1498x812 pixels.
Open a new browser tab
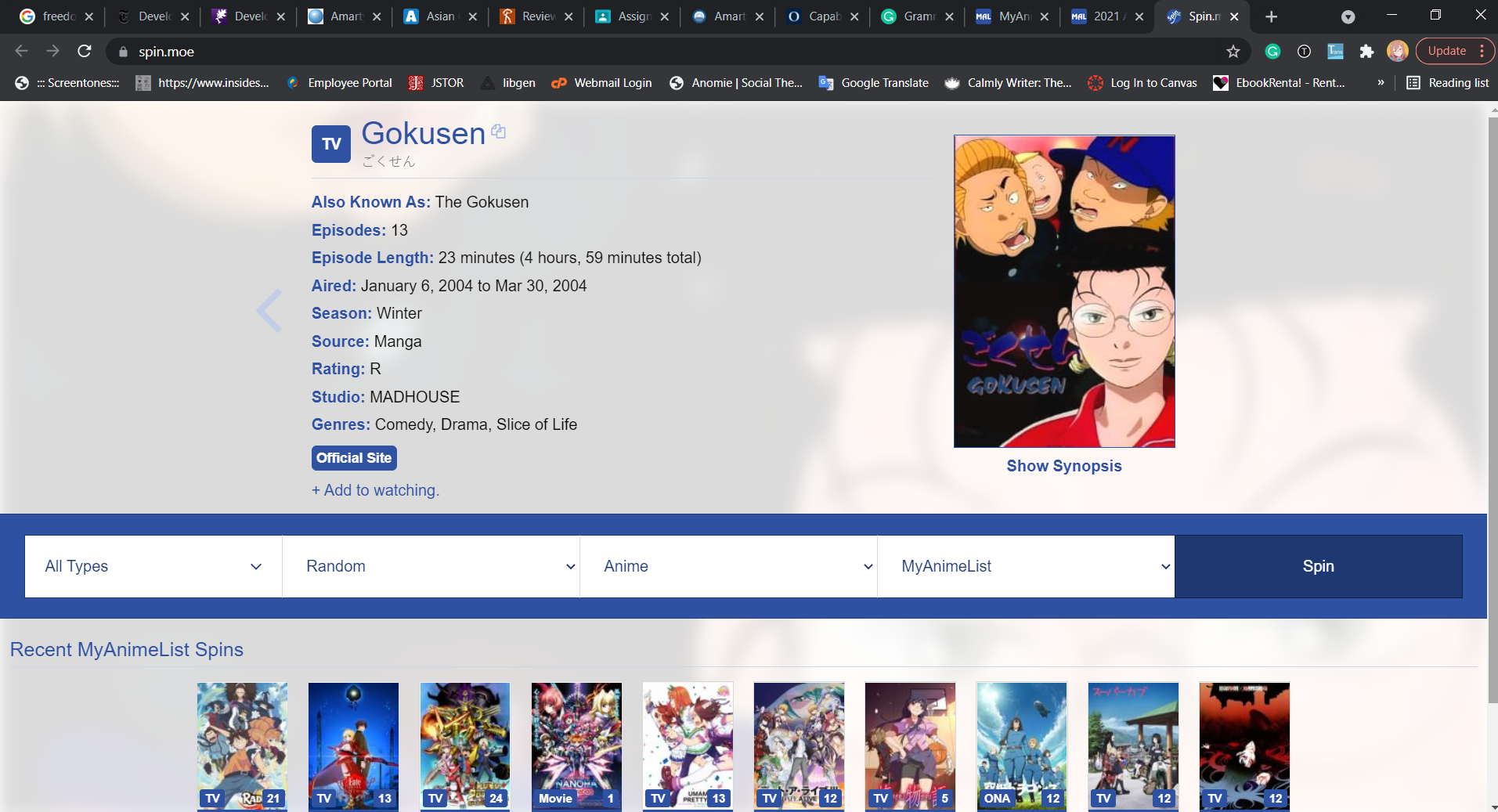pos(1271,16)
